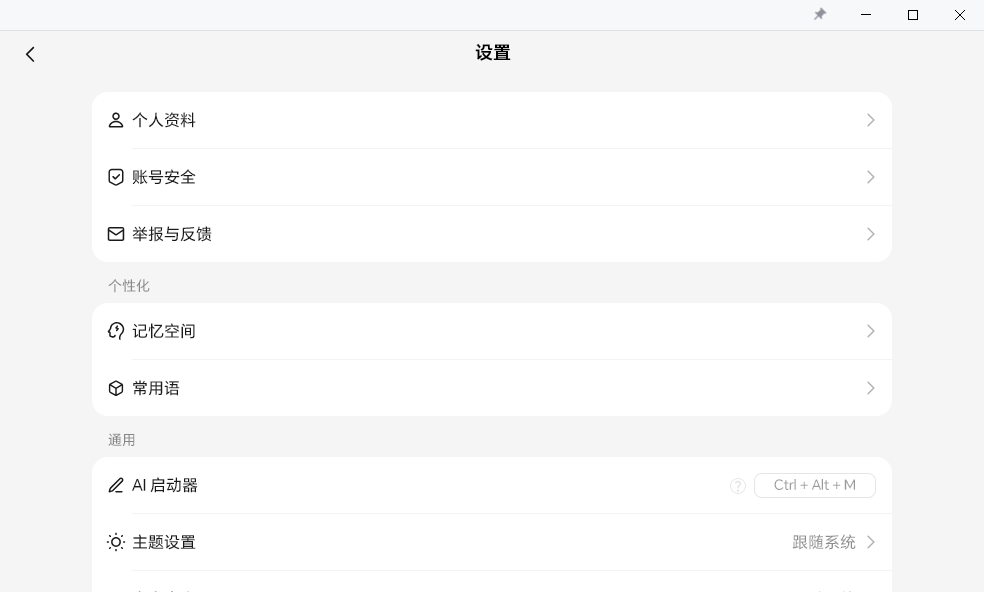
Task: Click the 个人资料 person icon
Action: (x=116, y=120)
